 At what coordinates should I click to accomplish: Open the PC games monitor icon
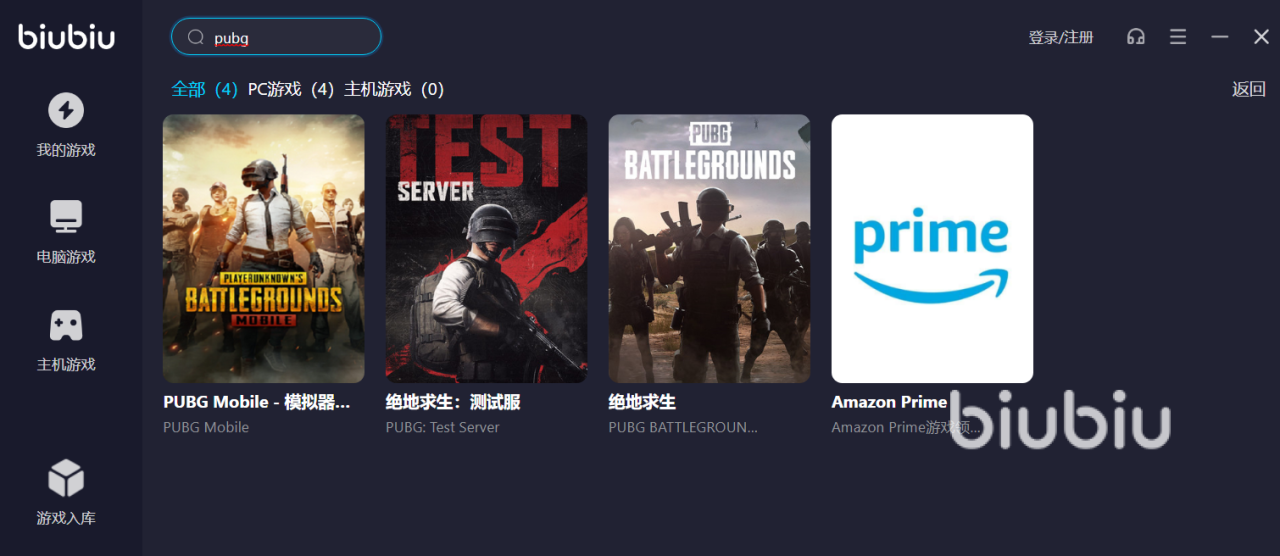click(66, 216)
